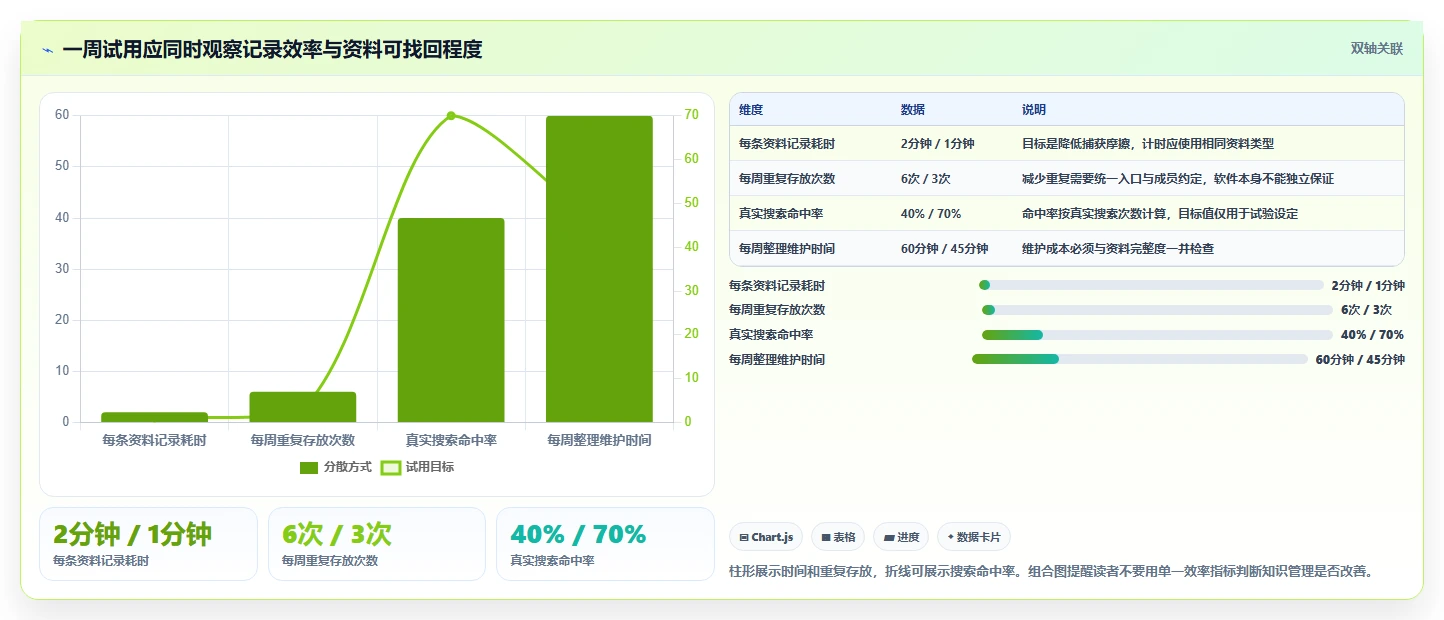1444x620 pixels.
Task: Click x-axis label 每条资料记录耗时
Action: click(155, 440)
